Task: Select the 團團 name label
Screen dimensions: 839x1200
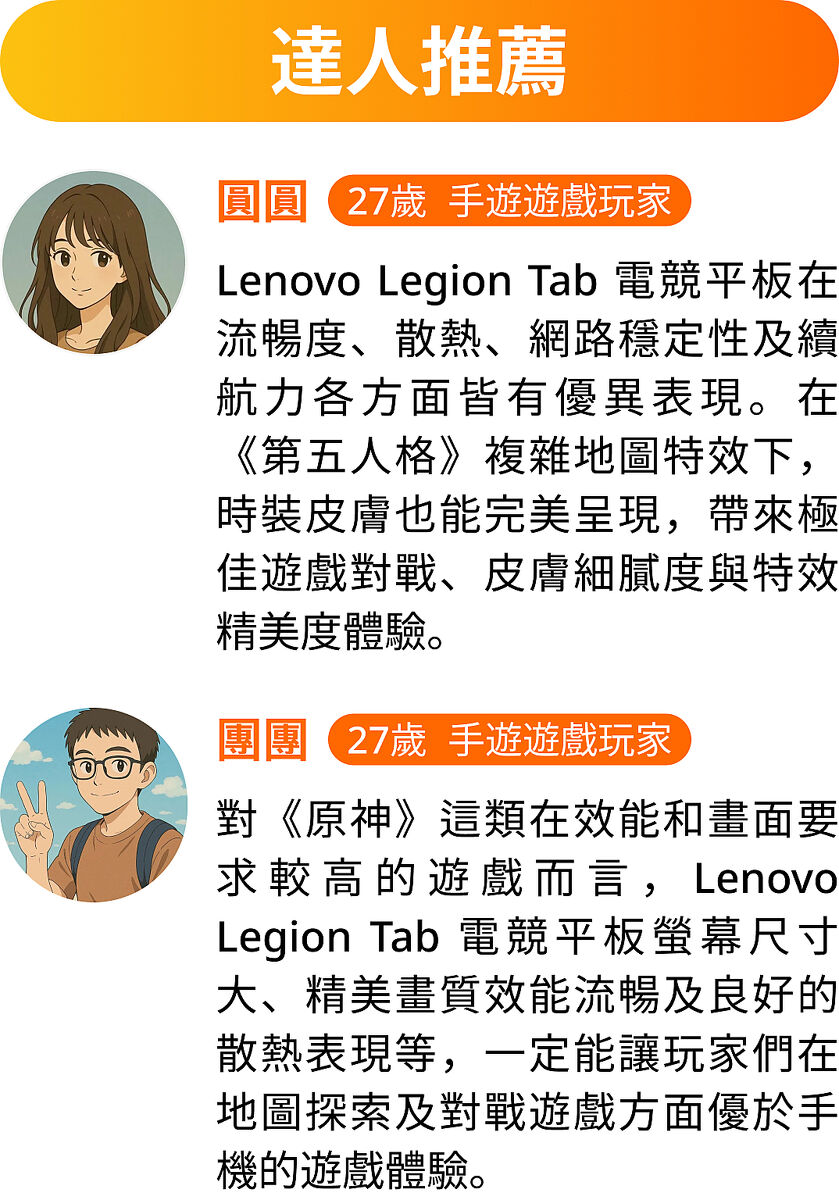Action: pos(262,740)
